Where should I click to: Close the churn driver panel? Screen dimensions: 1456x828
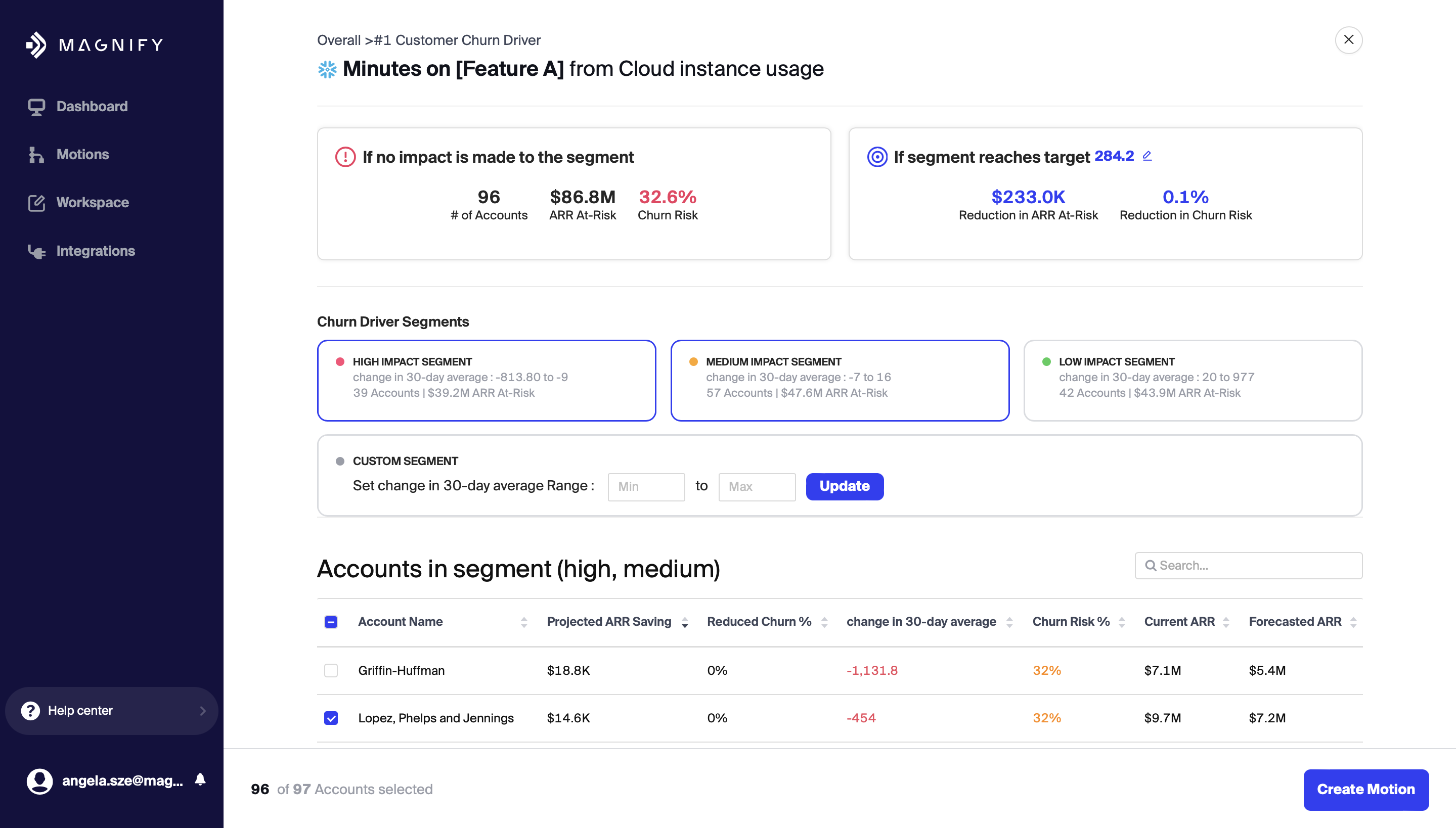(x=1348, y=40)
